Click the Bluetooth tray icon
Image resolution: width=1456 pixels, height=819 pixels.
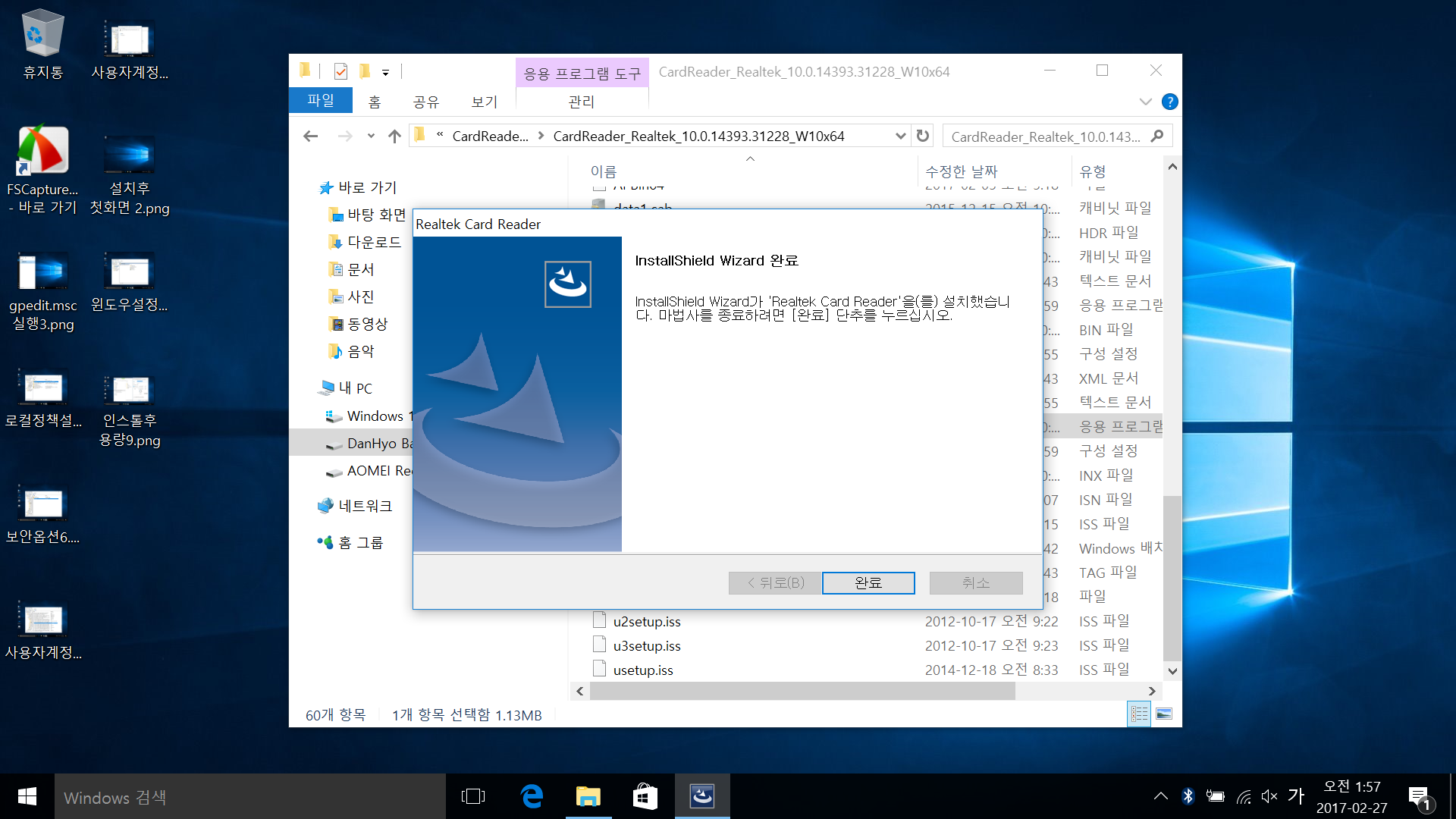pyautogui.click(x=1188, y=796)
